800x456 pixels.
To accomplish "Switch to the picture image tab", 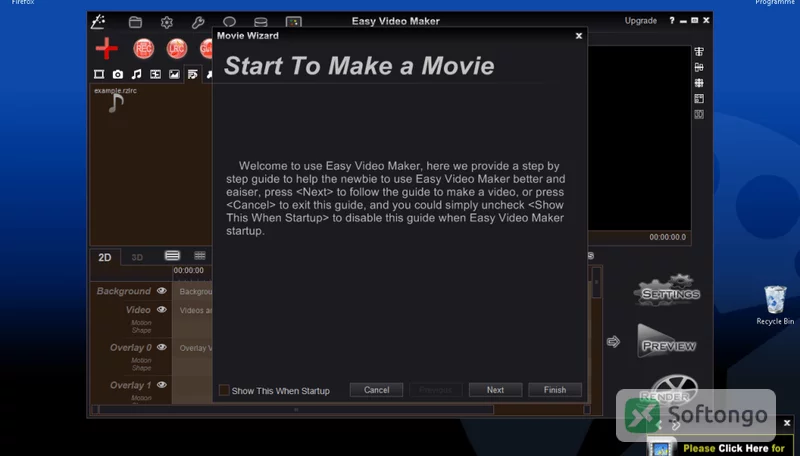I will (174, 74).
